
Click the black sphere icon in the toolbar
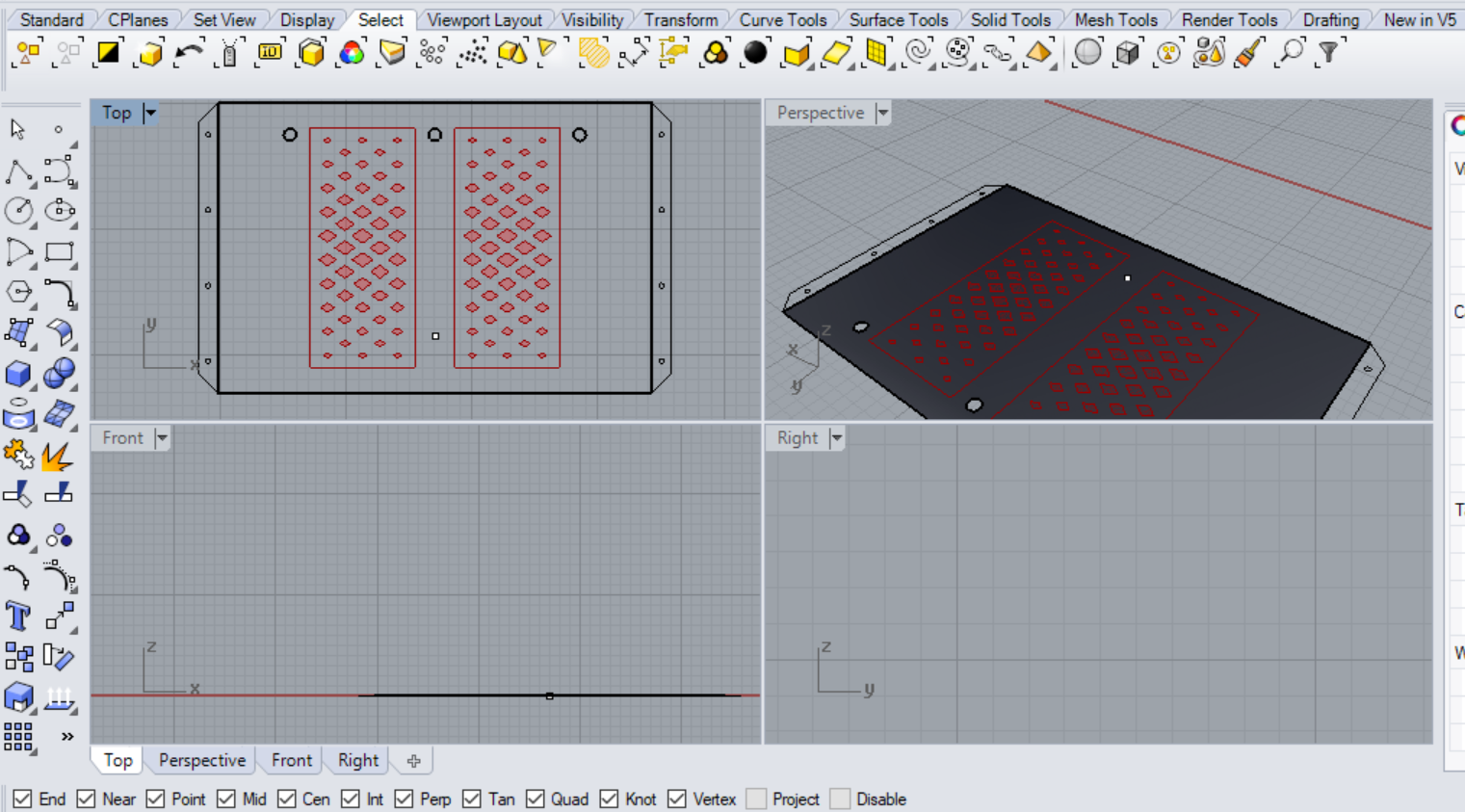[755, 53]
